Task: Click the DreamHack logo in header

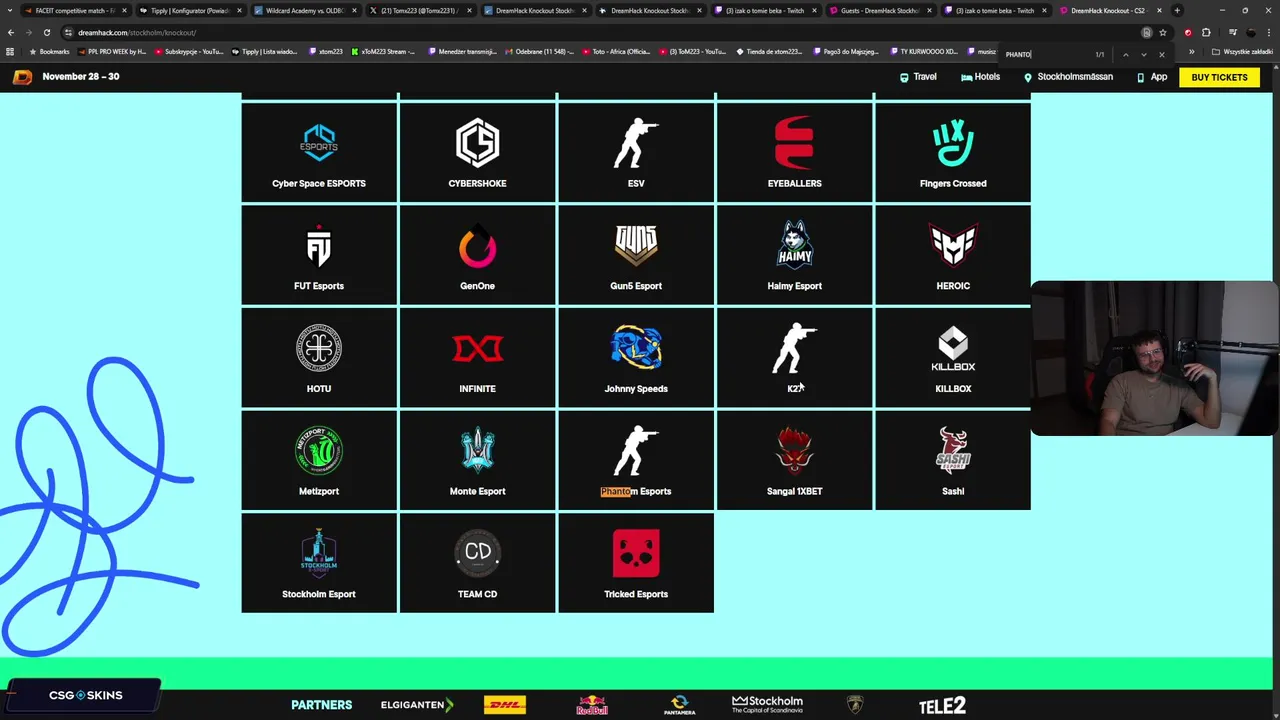Action: (x=22, y=77)
